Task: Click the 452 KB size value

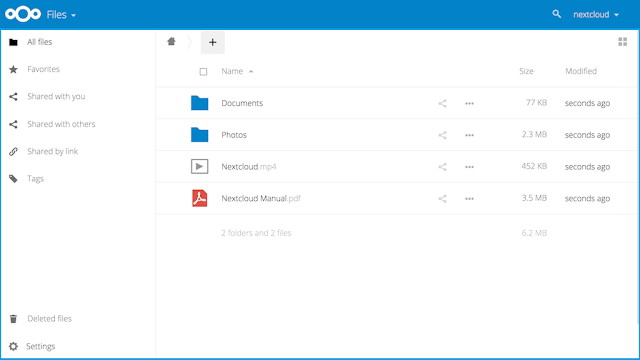Action: 534,166
